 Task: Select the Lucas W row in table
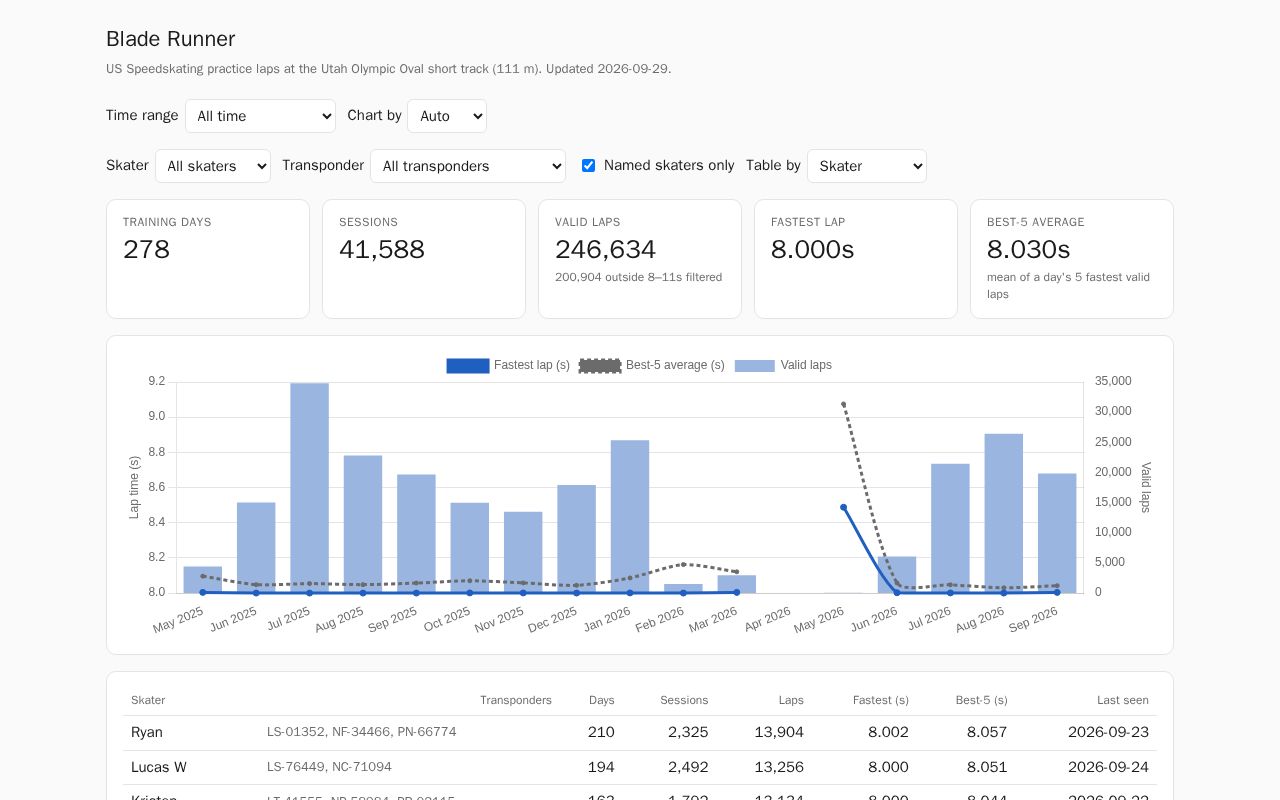pyautogui.click(x=640, y=767)
